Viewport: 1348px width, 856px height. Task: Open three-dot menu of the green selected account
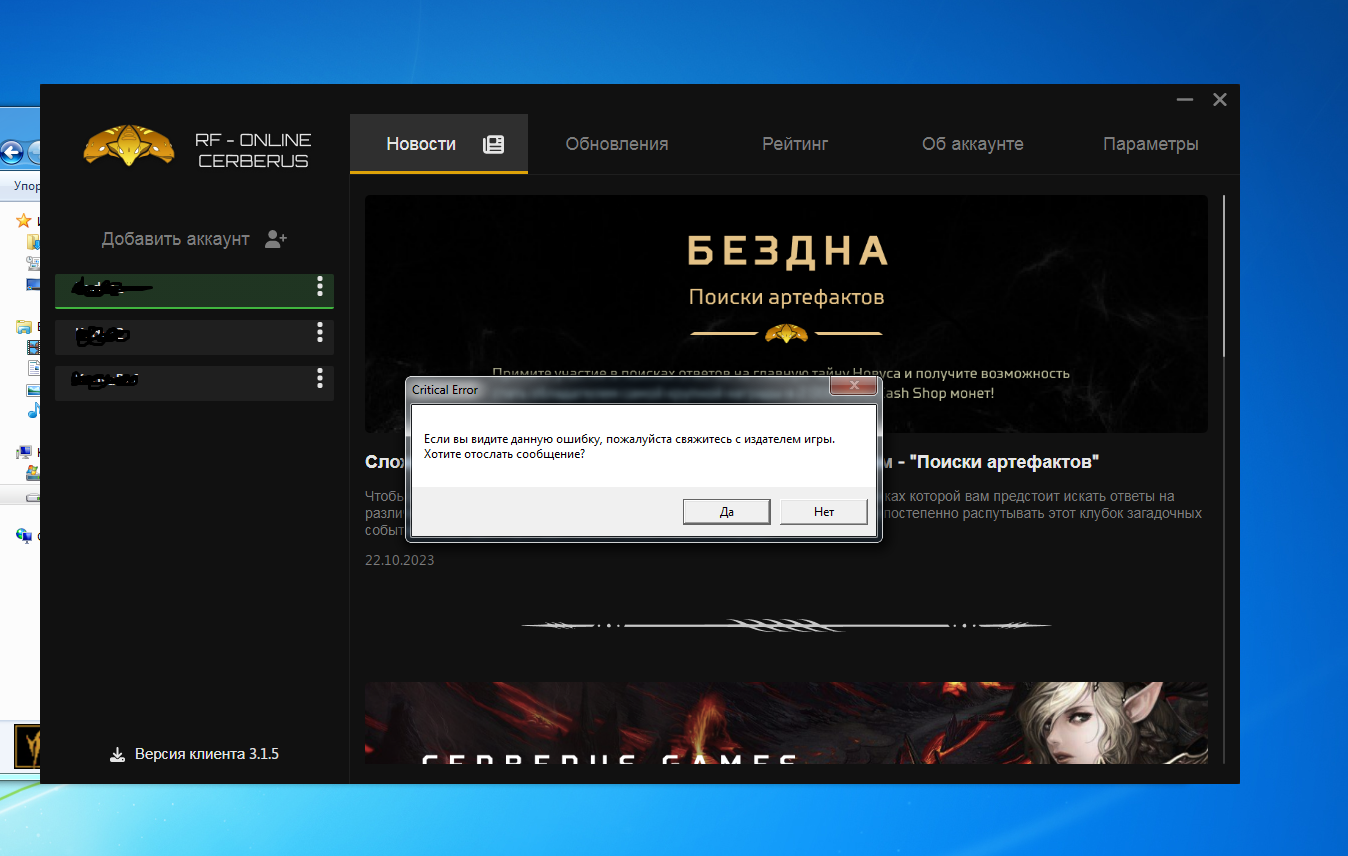click(320, 287)
